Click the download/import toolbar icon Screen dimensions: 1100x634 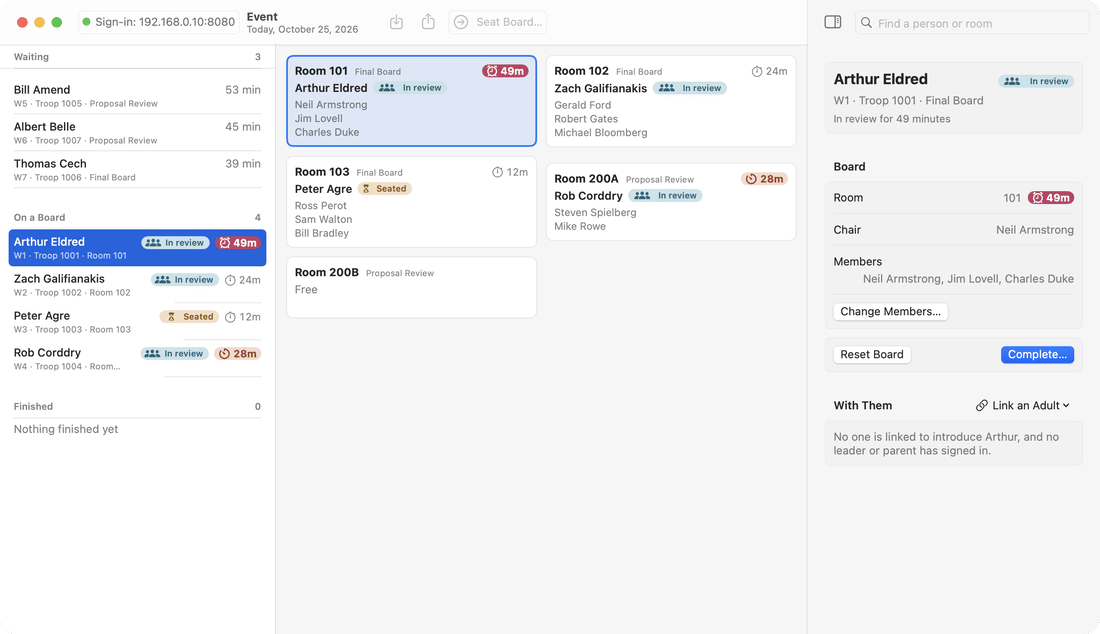pyautogui.click(x=396, y=22)
